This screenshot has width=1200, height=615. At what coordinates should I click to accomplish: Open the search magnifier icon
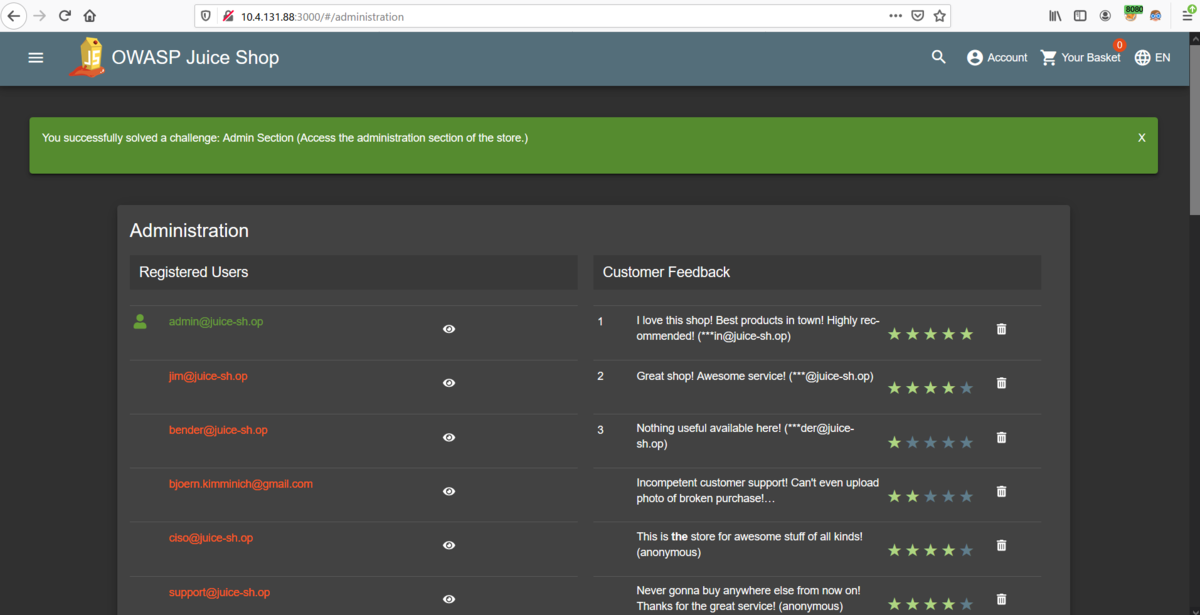click(938, 57)
